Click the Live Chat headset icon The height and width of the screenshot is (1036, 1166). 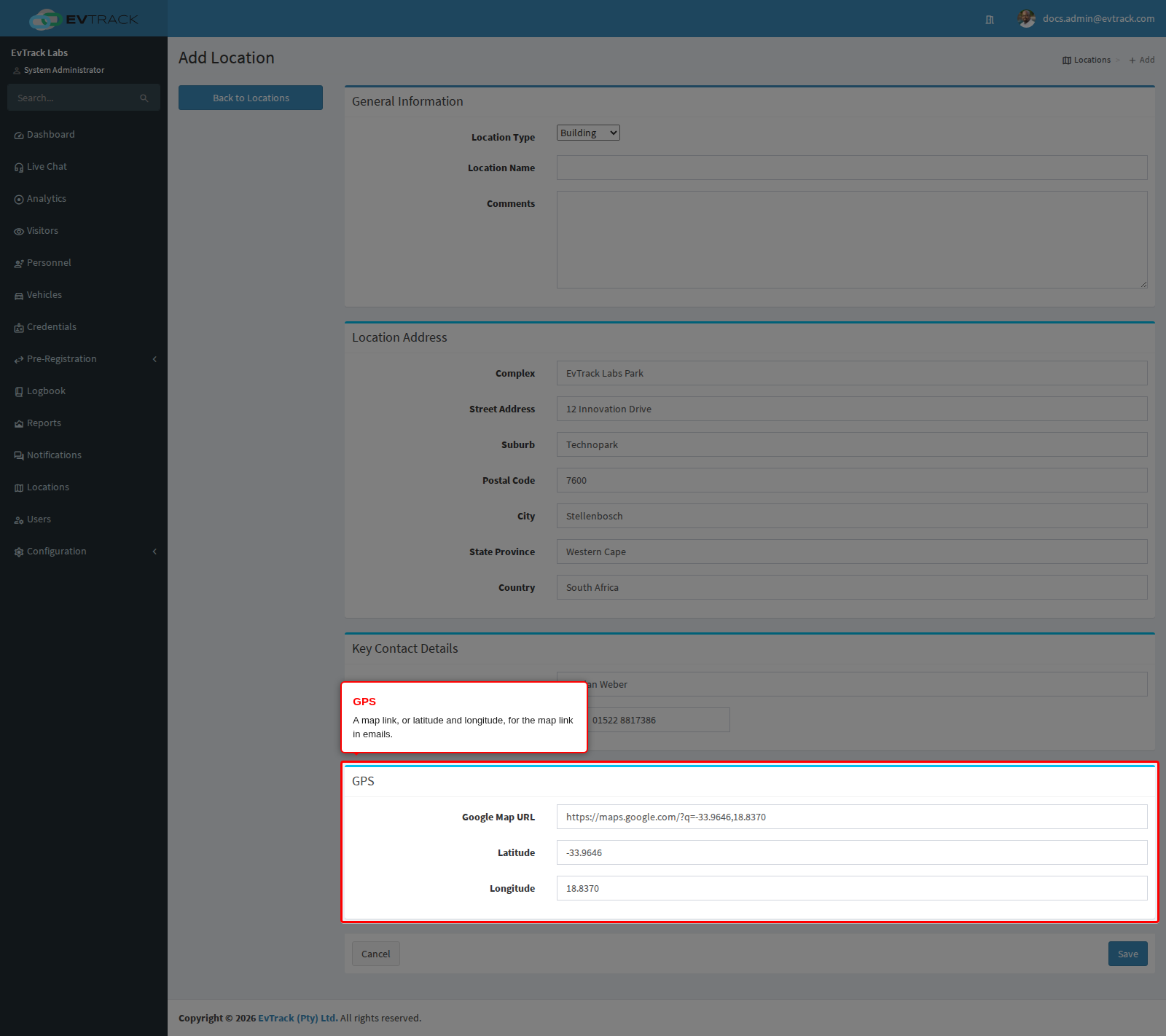[x=19, y=168]
